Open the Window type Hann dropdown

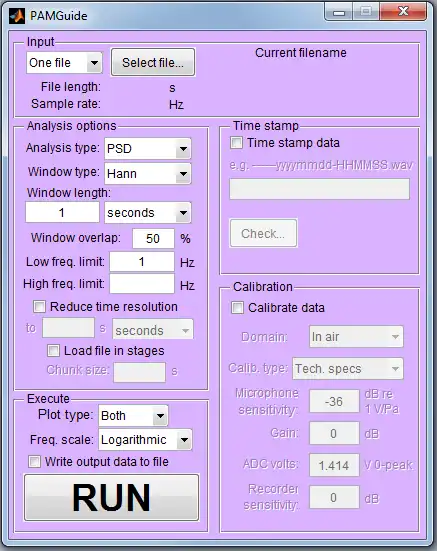pyautogui.click(x=148, y=173)
